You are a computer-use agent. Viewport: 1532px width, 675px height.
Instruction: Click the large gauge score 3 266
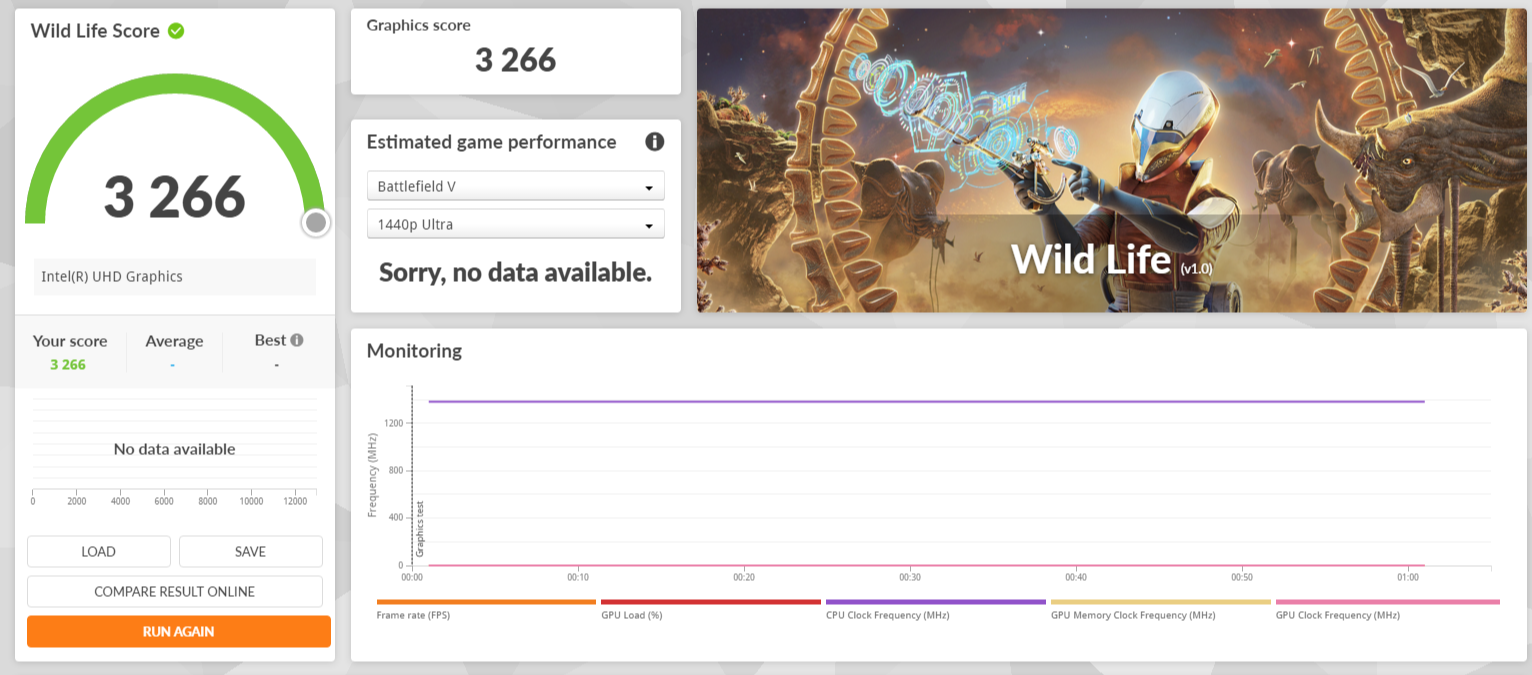click(x=175, y=196)
